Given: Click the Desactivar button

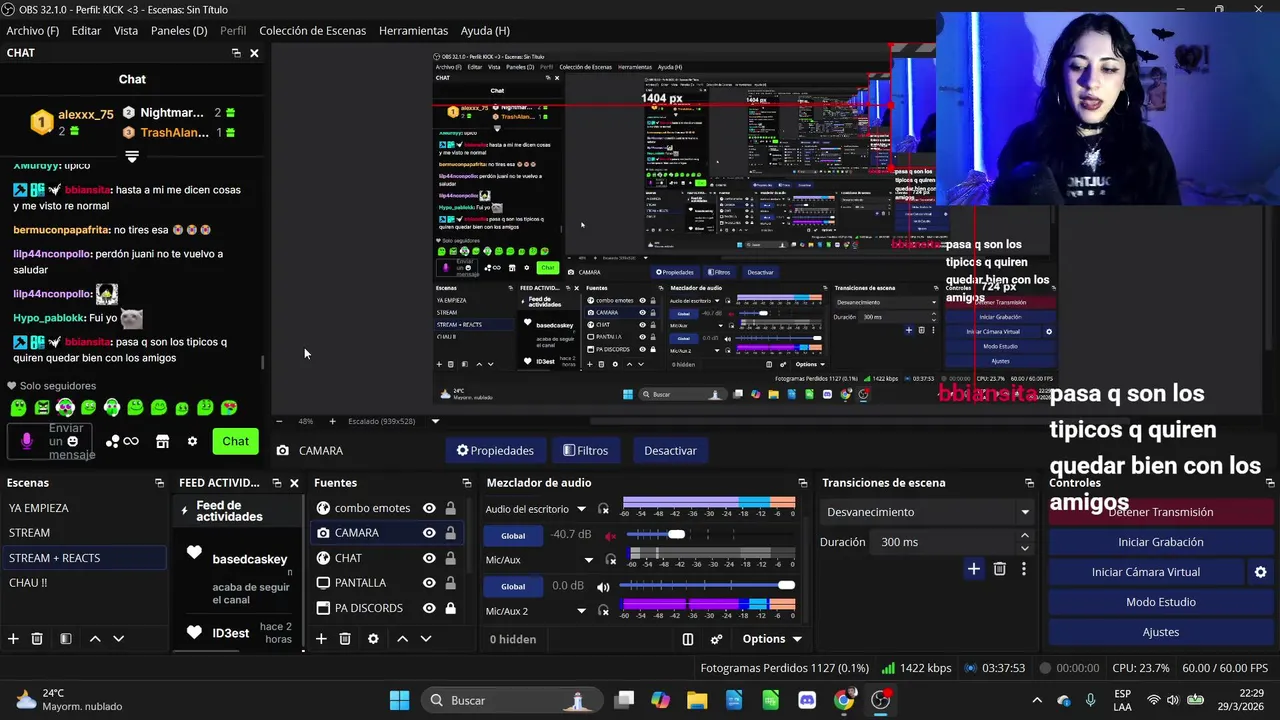Looking at the screenshot, I should pos(670,450).
